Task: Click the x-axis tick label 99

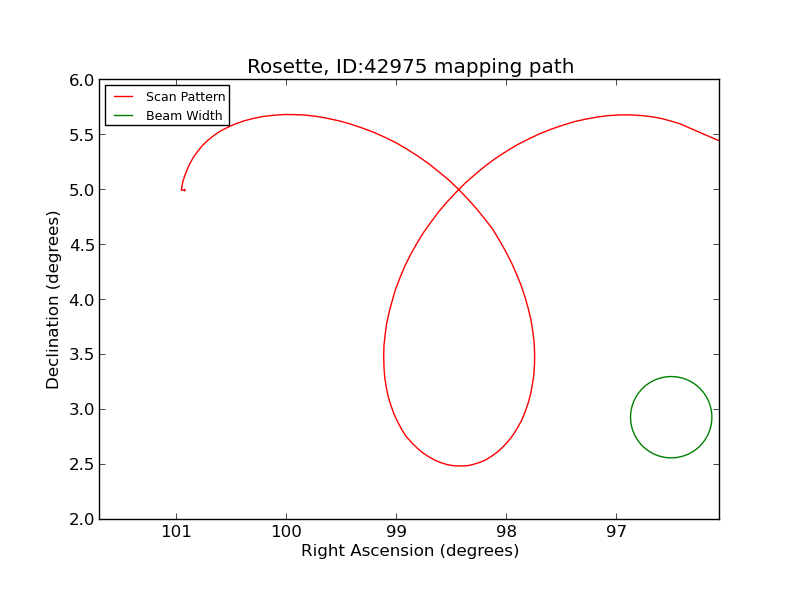Action: (396, 532)
